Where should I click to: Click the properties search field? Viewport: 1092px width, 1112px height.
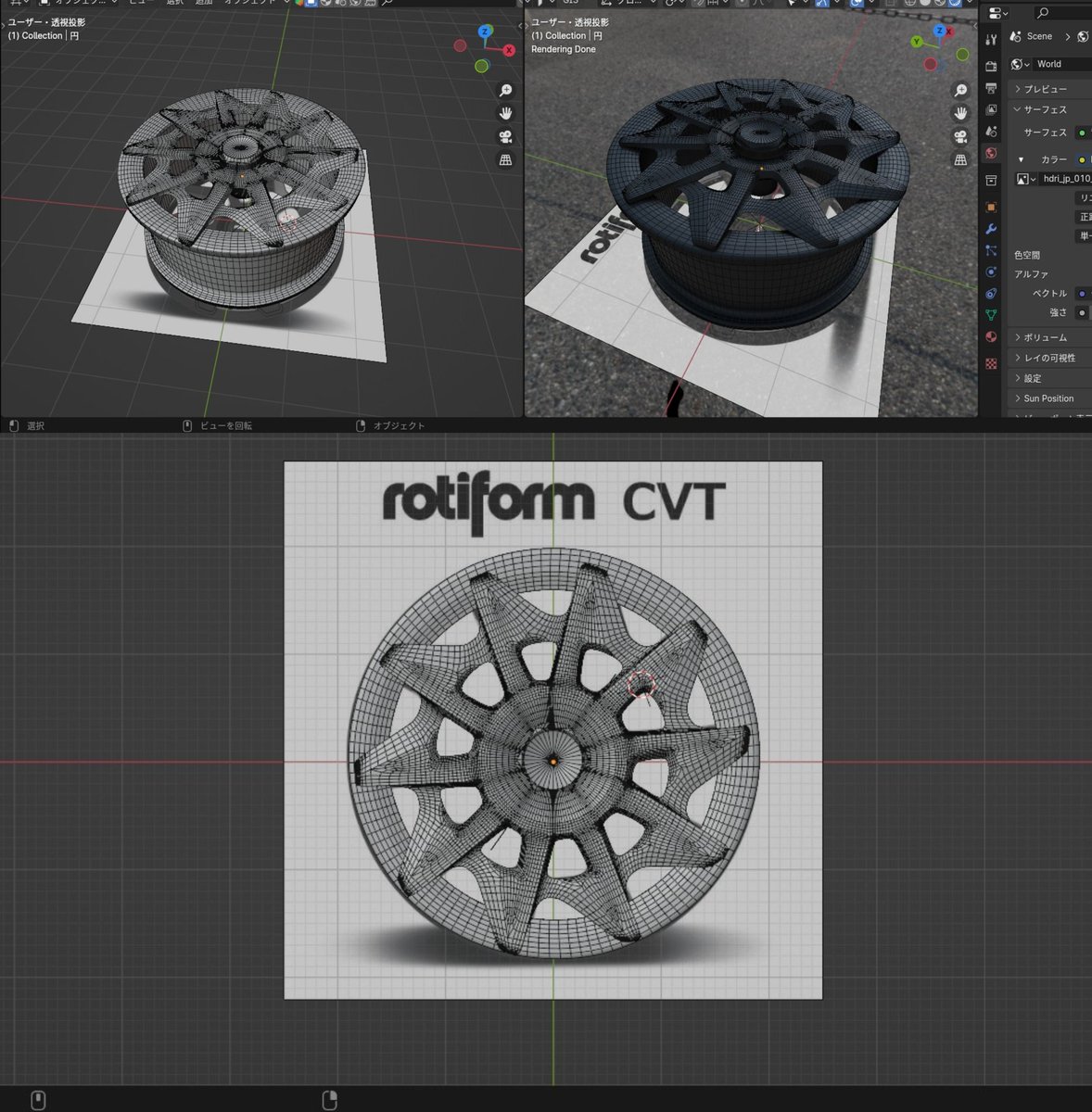(x=1062, y=13)
